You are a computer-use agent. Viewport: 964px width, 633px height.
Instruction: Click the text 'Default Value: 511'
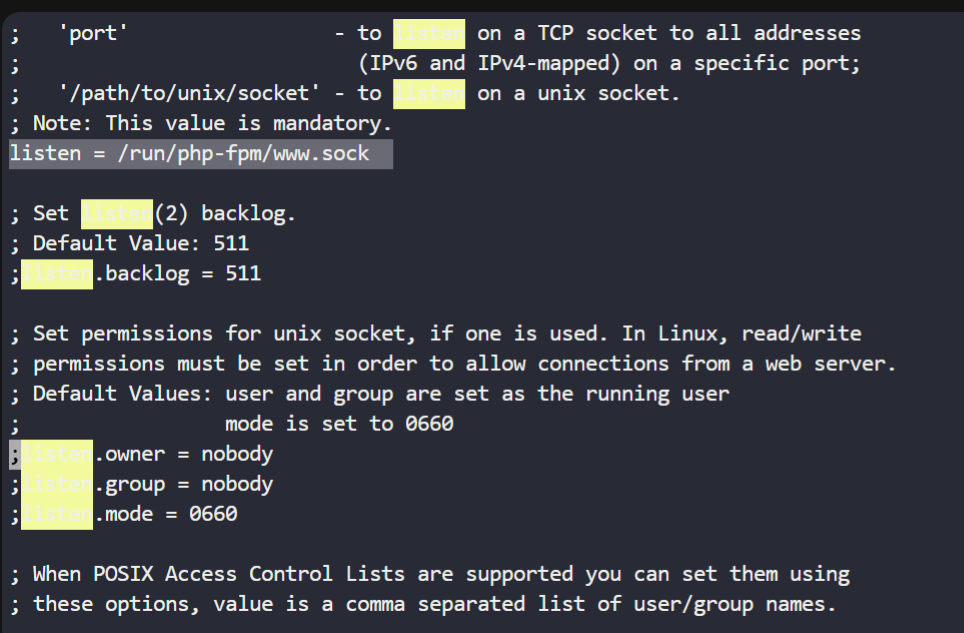coord(141,244)
